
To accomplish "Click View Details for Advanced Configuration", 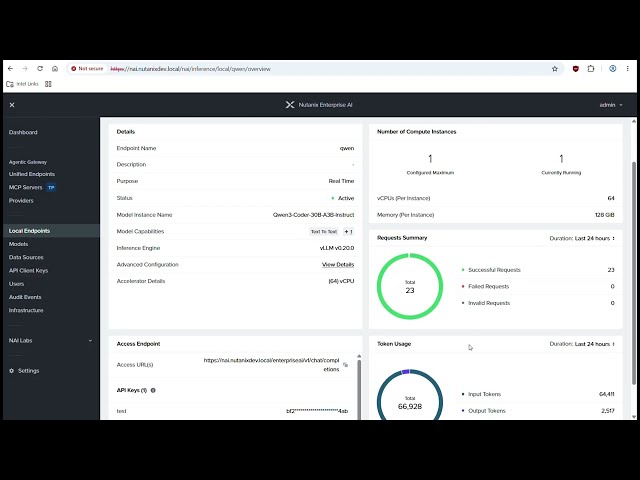I will click(x=338, y=264).
